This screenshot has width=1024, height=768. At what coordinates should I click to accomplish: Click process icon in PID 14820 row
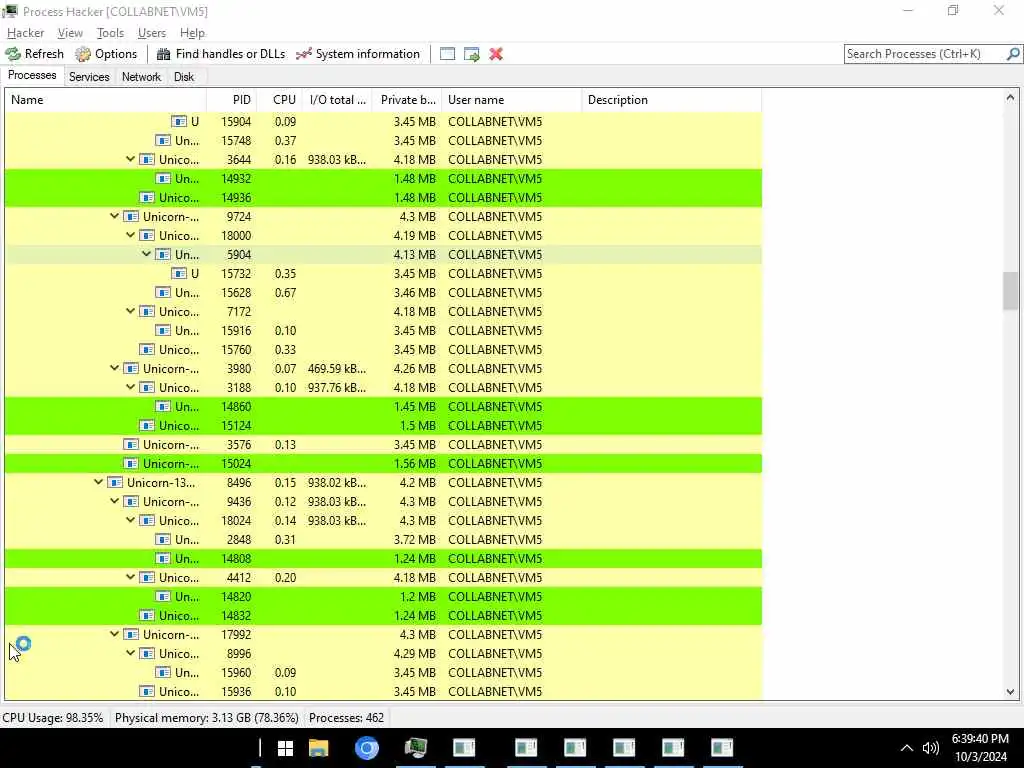pos(163,596)
